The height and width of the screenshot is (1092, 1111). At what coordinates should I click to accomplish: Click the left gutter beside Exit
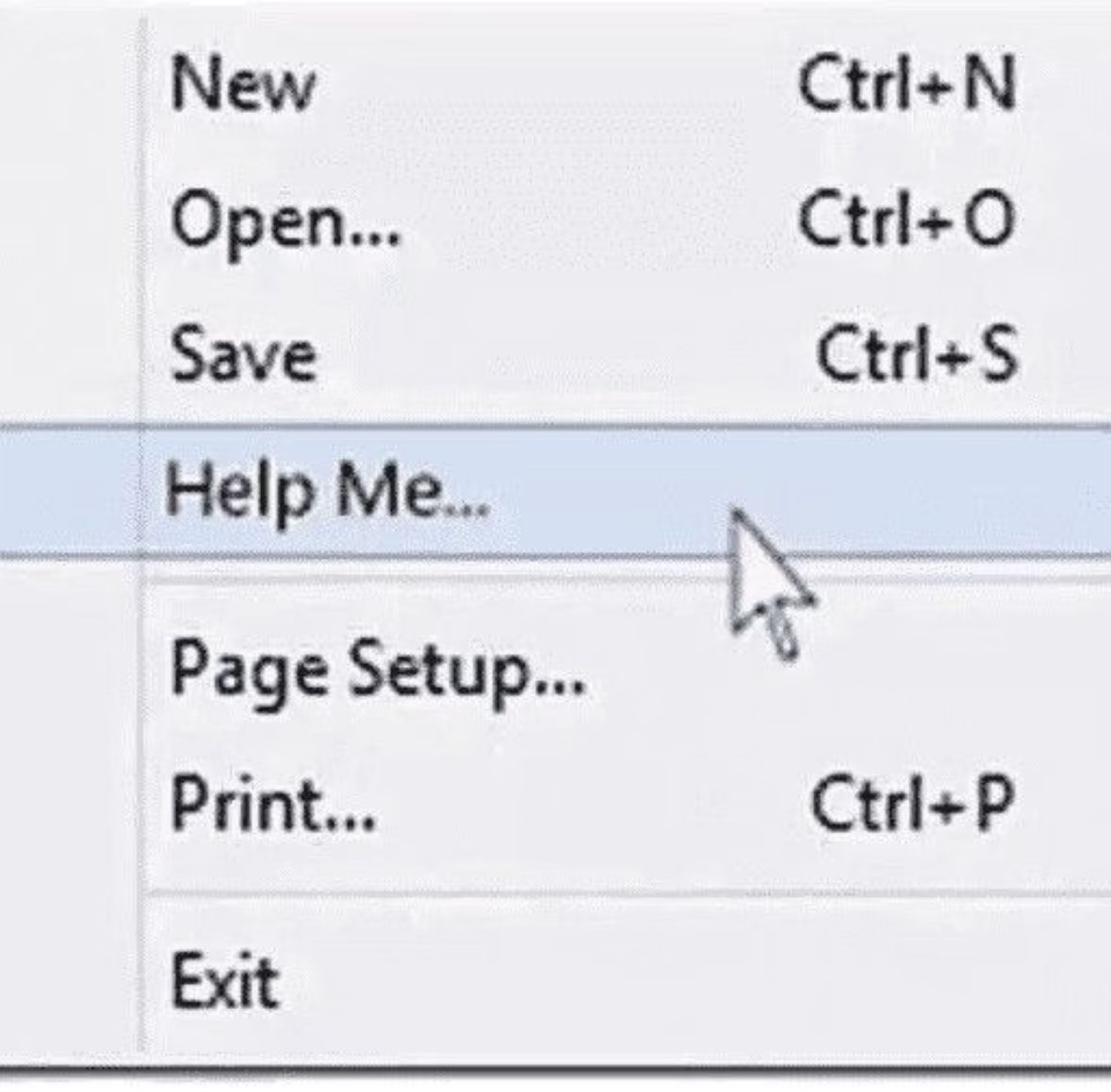(71, 982)
